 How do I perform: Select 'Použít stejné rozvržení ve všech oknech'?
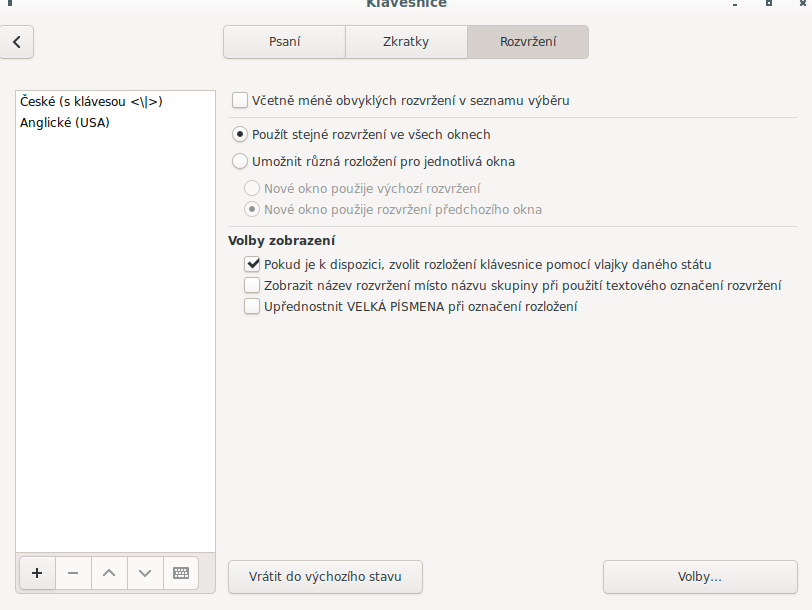tap(240, 134)
